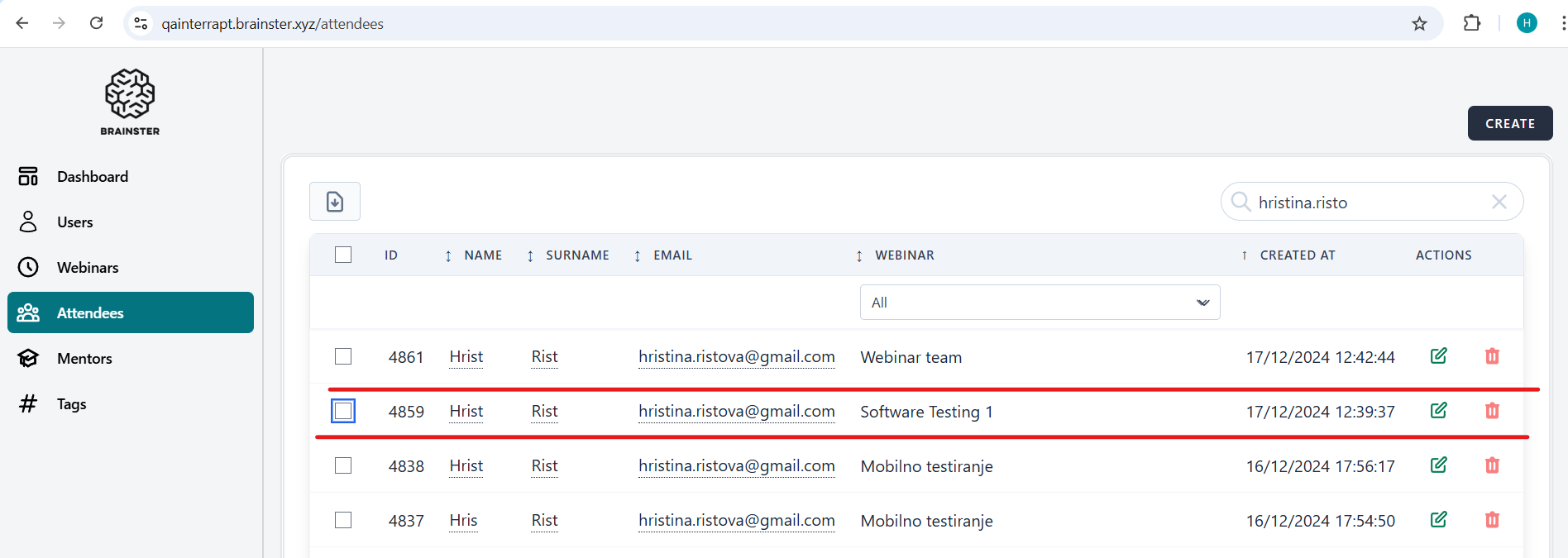
Task: Select the checkbox for attendee 4838
Action: (343, 465)
